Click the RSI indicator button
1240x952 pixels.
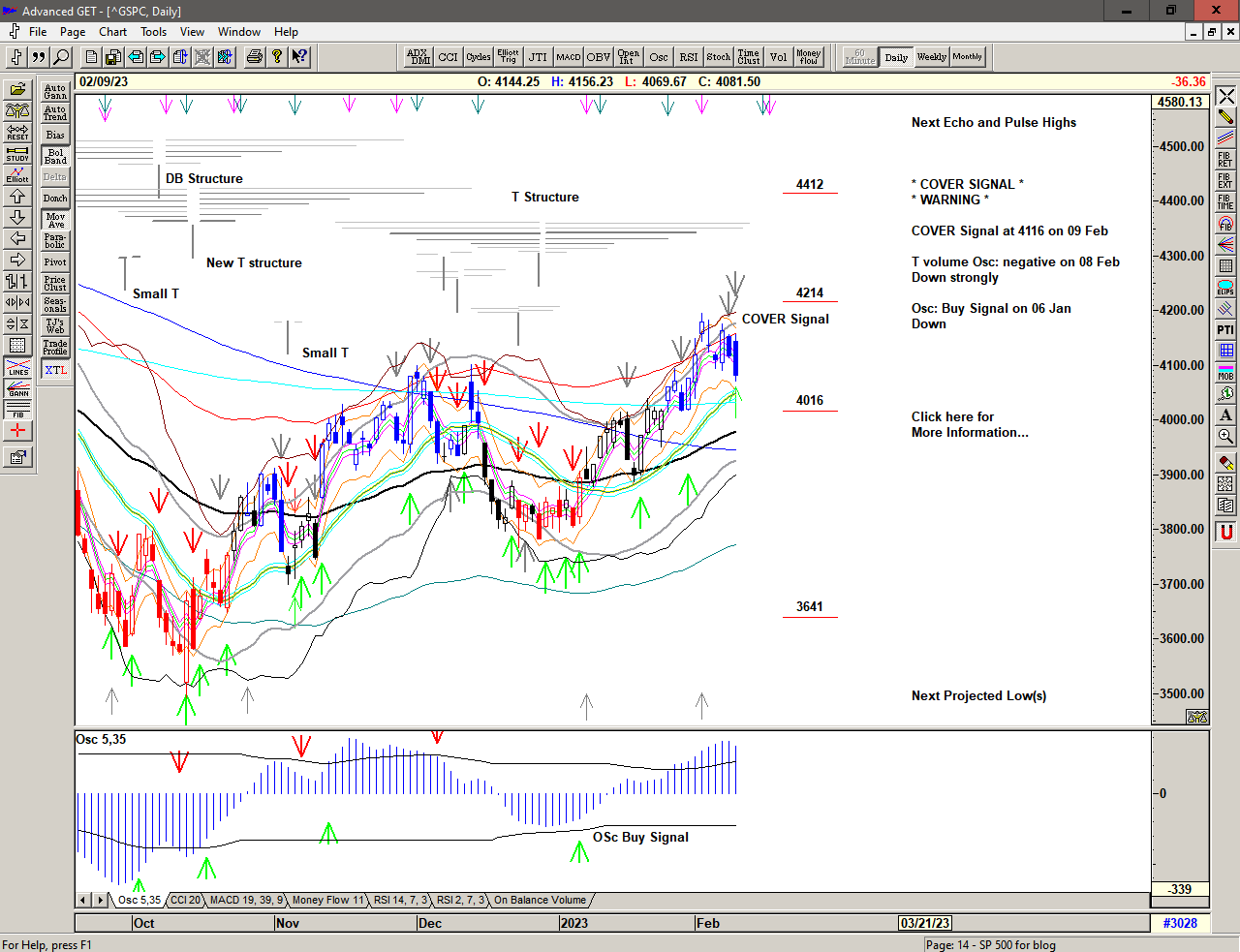(688, 57)
